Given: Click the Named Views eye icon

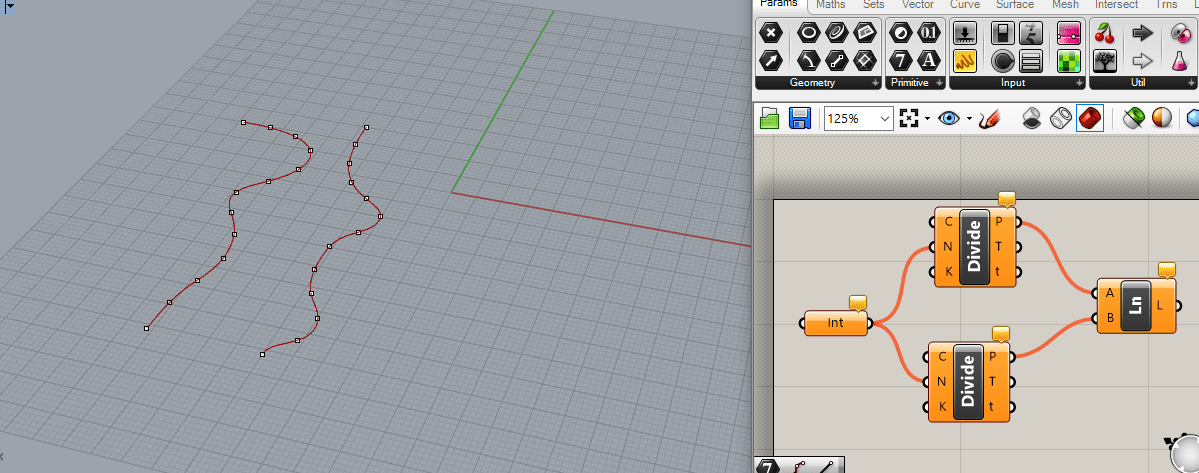Looking at the screenshot, I should pyautogui.click(x=950, y=118).
